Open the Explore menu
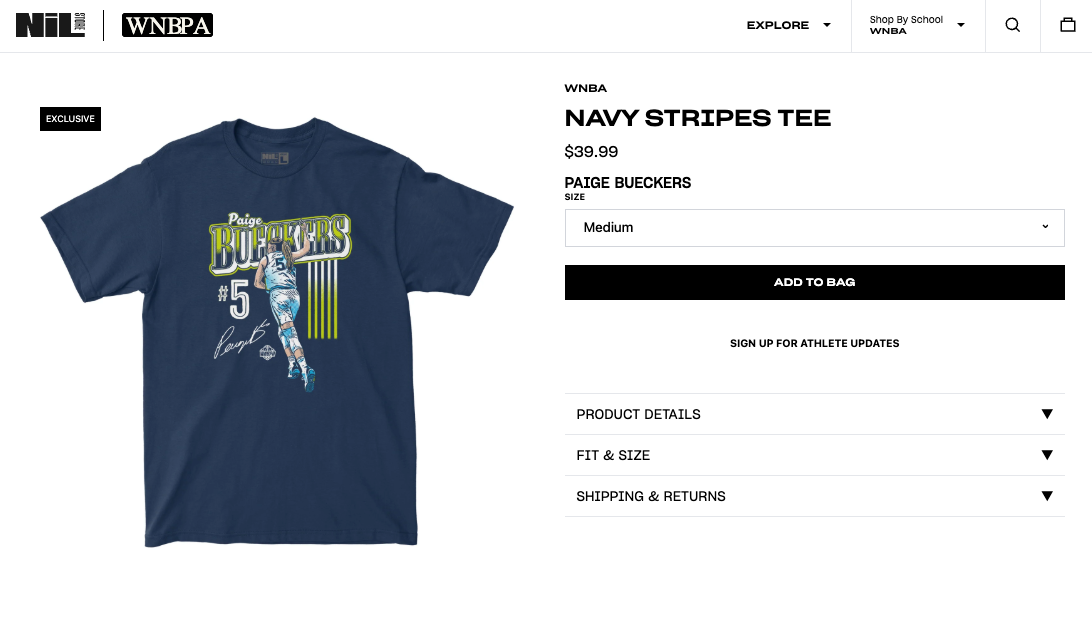Screen dimensions: 1092x624 [x=778, y=25]
